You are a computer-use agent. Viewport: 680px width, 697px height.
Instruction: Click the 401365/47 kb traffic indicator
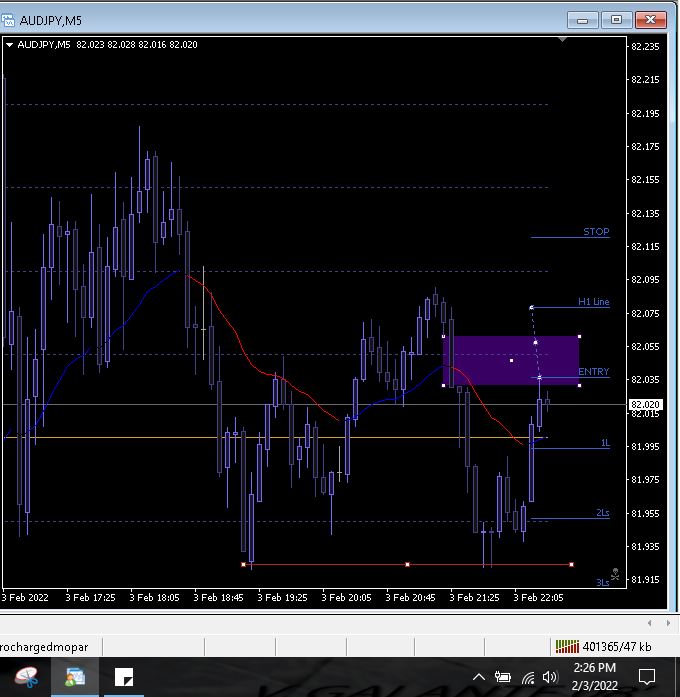pos(617,647)
